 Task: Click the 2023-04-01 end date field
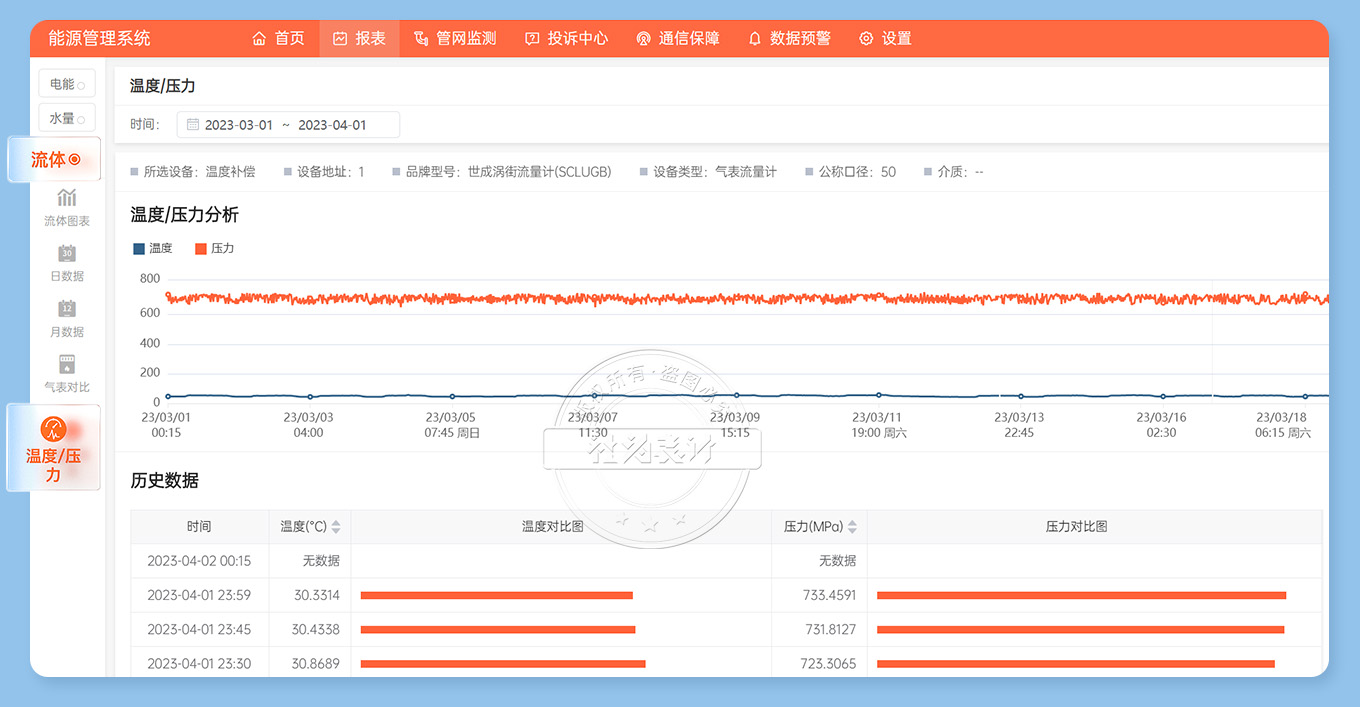332,125
